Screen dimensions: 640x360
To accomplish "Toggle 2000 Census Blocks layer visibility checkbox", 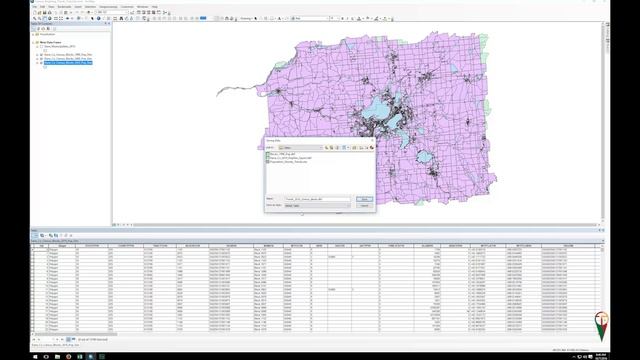I will (41, 59).
